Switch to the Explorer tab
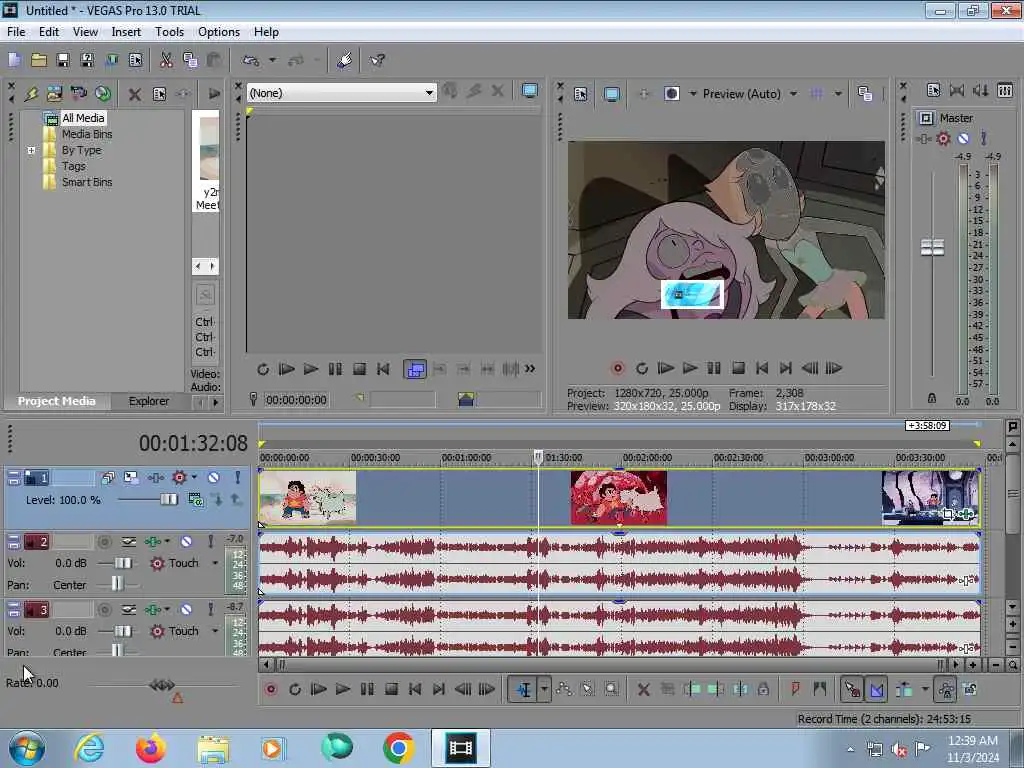This screenshot has width=1024, height=768. click(x=148, y=401)
